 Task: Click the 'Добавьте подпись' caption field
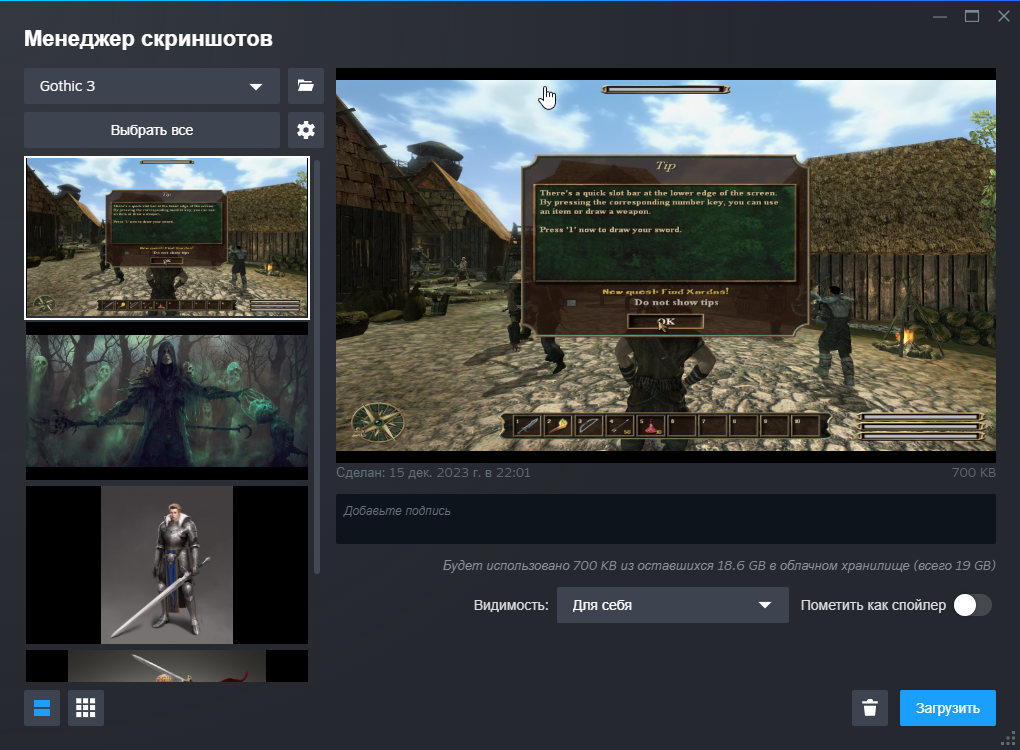[665, 518]
